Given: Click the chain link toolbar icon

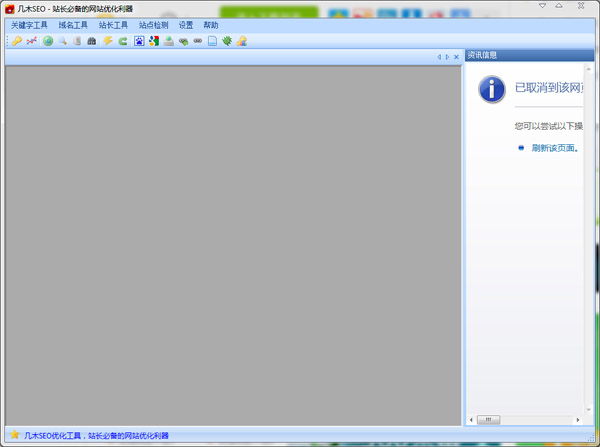Looking at the screenshot, I should pos(198,41).
